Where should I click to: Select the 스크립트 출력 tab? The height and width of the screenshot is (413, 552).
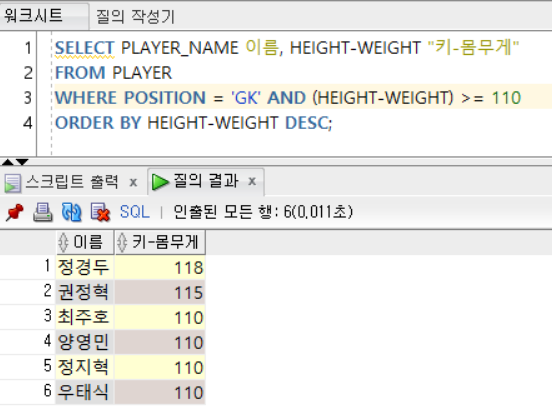coord(72,182)
